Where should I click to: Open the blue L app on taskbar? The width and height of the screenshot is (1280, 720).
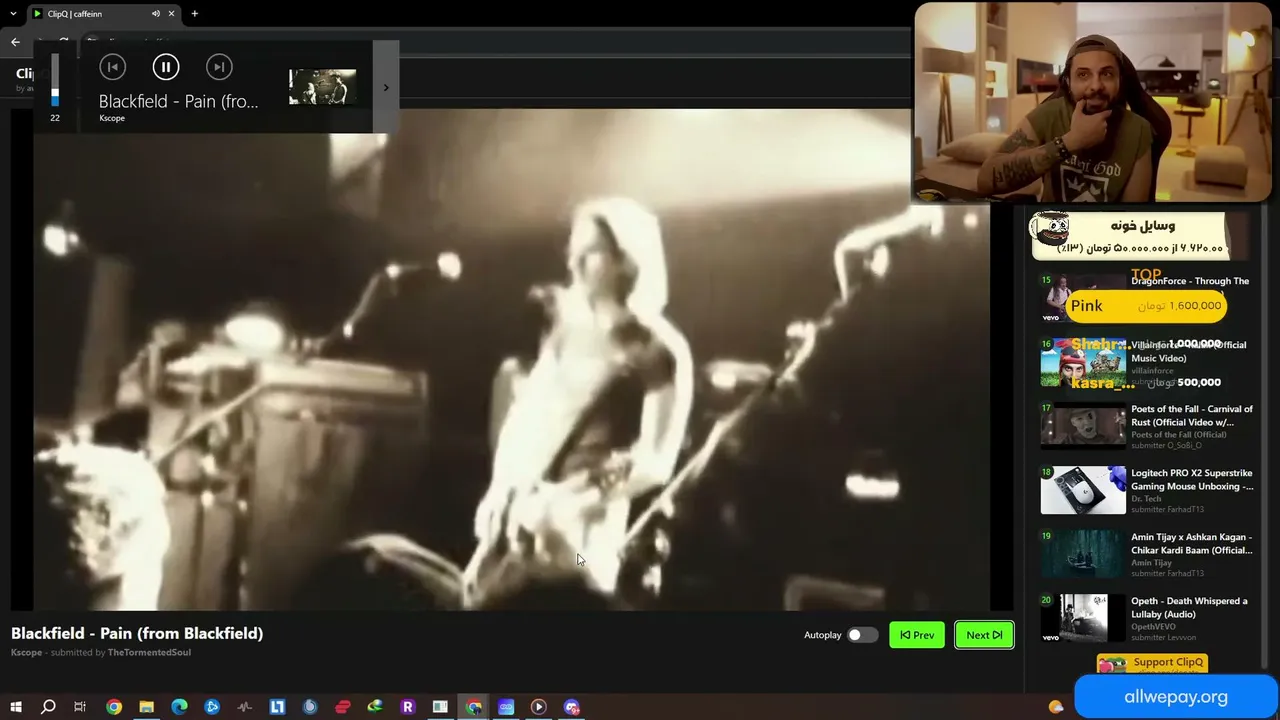pyautogui.click(x=277, y=707)
